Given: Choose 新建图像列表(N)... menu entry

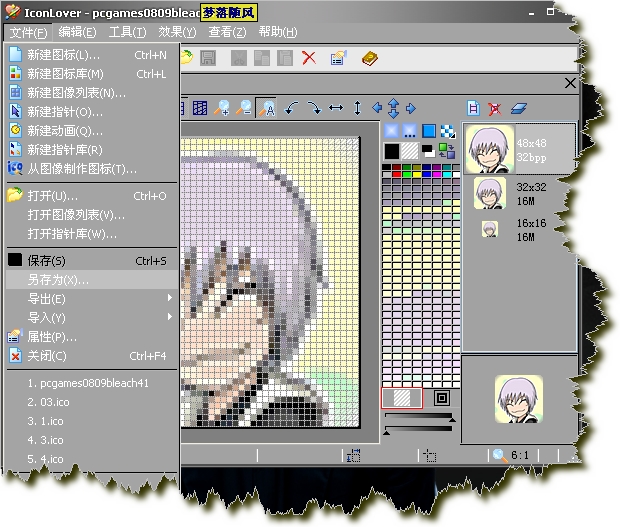Looking at the screenshot, I should point(92,93).
